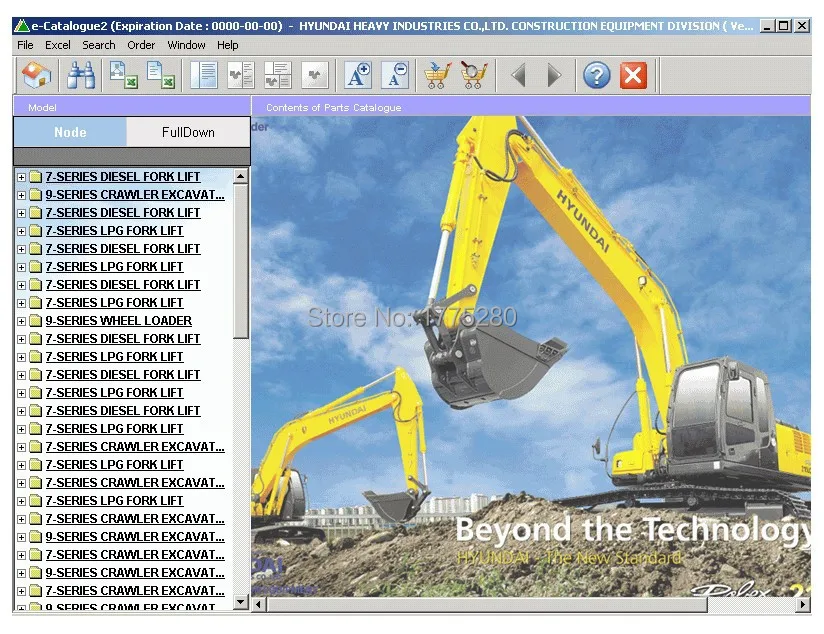
Task: Open the Excel menu
Action: 58,45
